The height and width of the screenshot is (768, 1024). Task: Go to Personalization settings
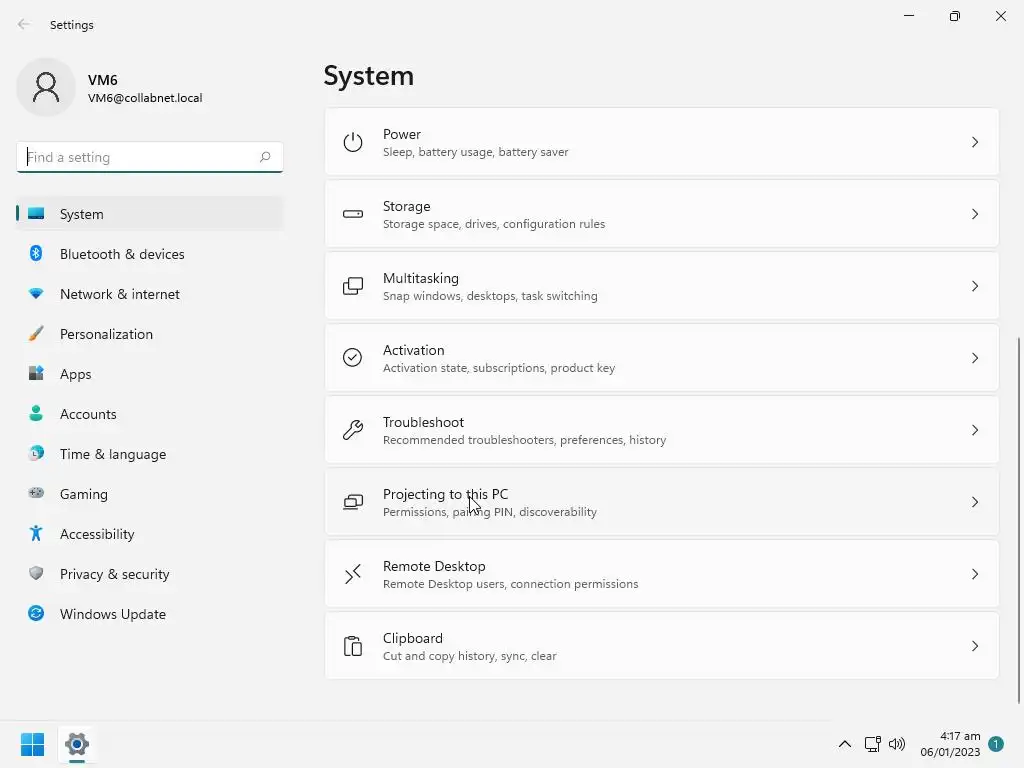tap(106, 334)
